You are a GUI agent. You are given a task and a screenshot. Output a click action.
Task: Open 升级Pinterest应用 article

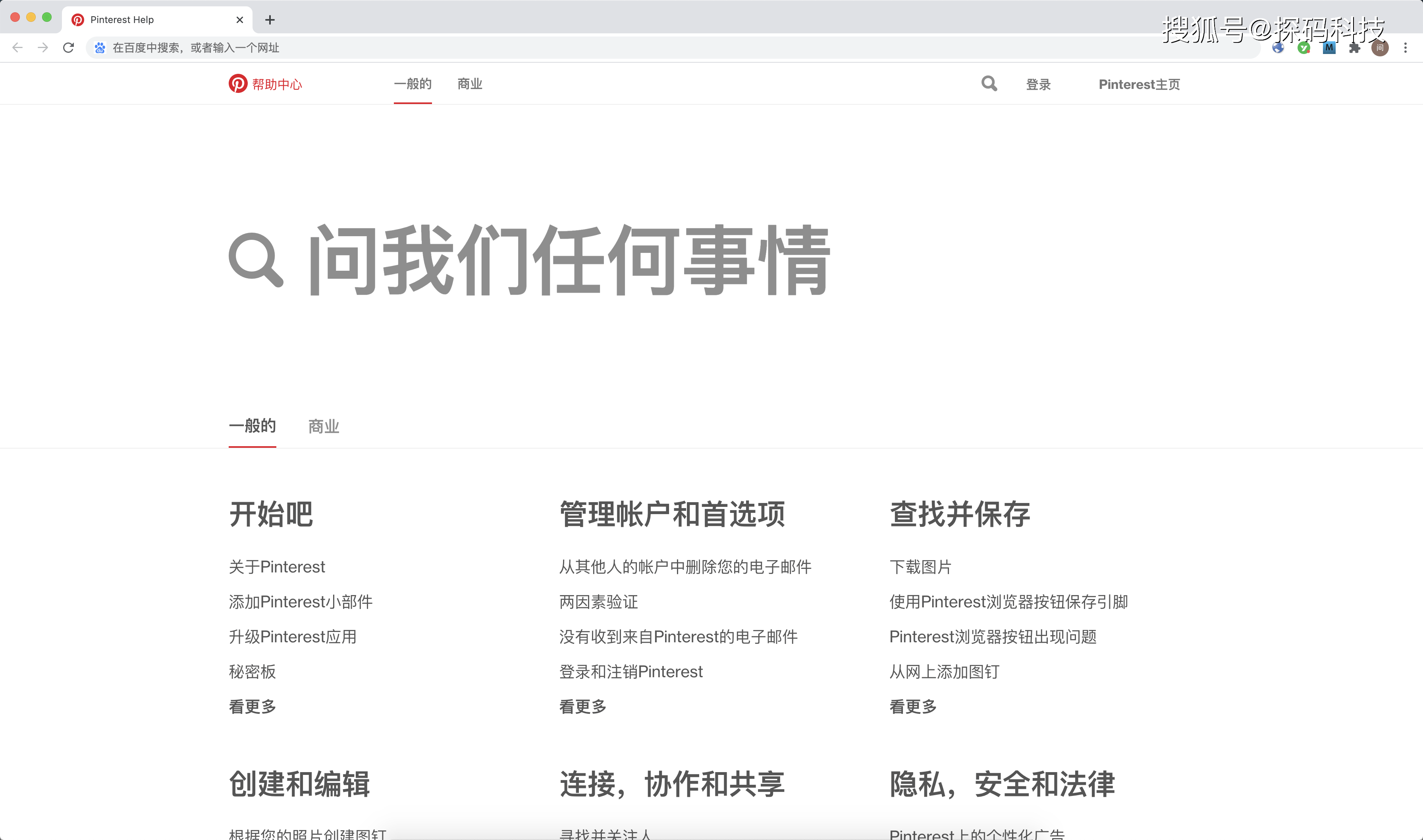293,637
